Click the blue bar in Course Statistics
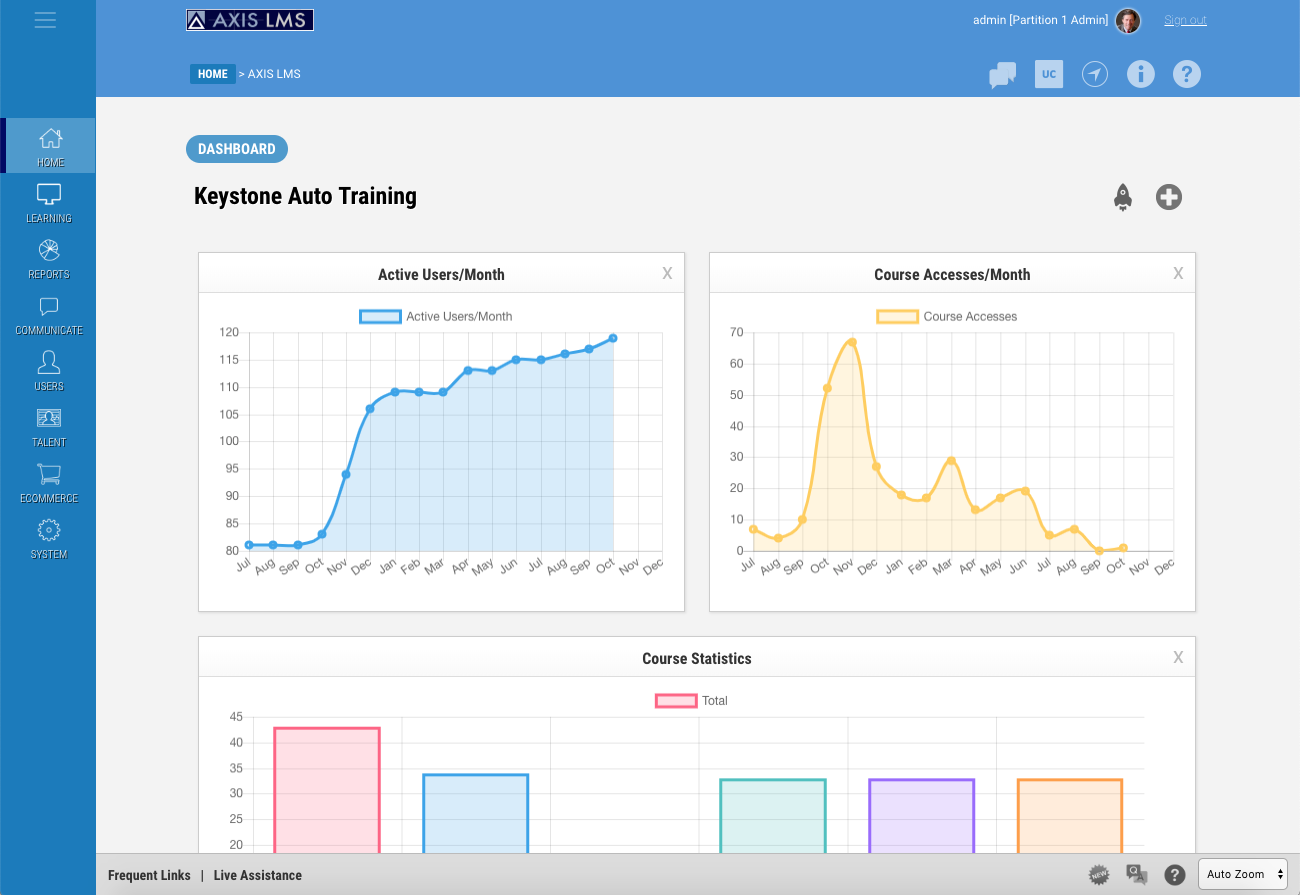This screenshot has height=895, width=1300. point(475,813)
